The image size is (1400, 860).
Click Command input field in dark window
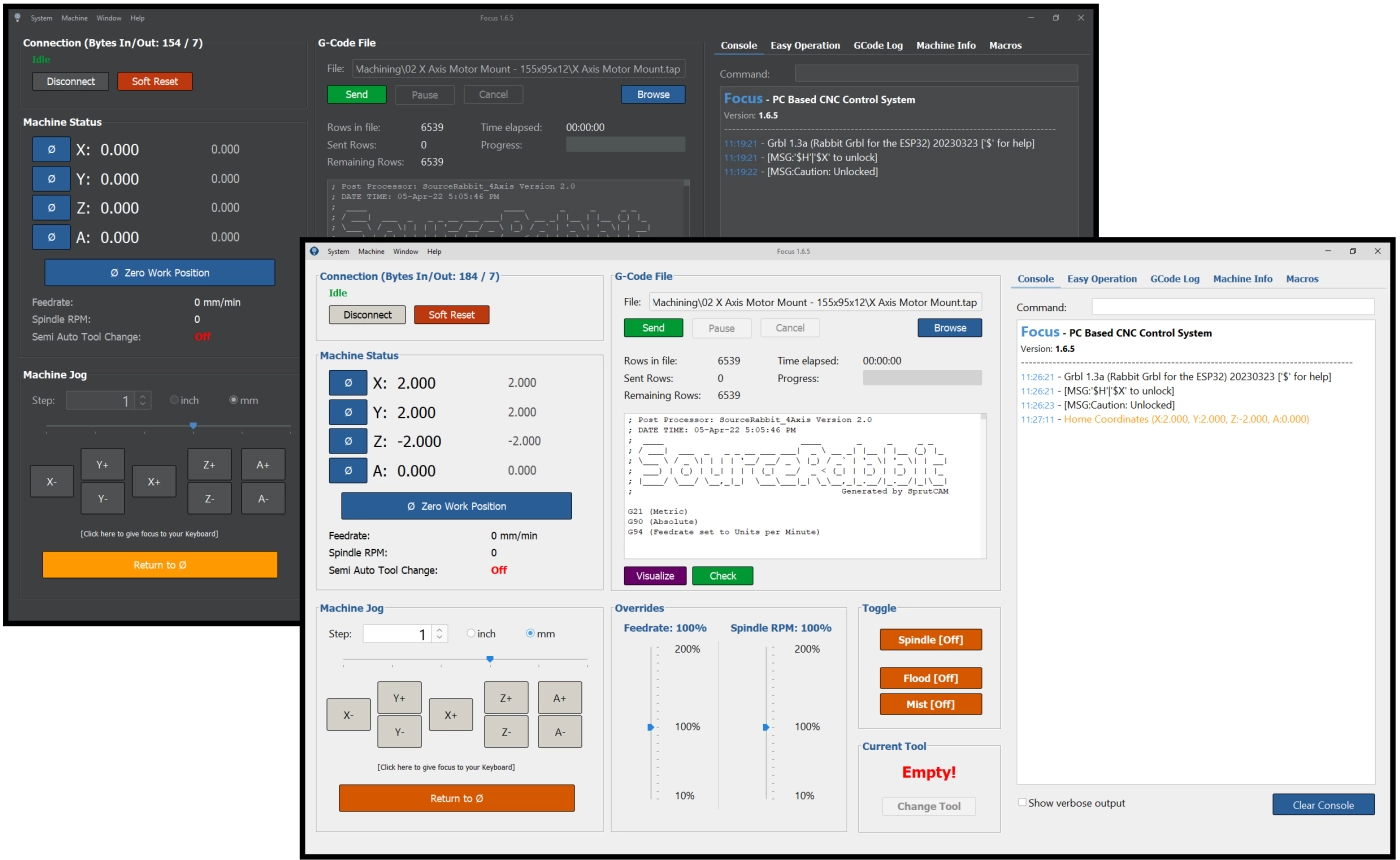(x=936, y=73)
